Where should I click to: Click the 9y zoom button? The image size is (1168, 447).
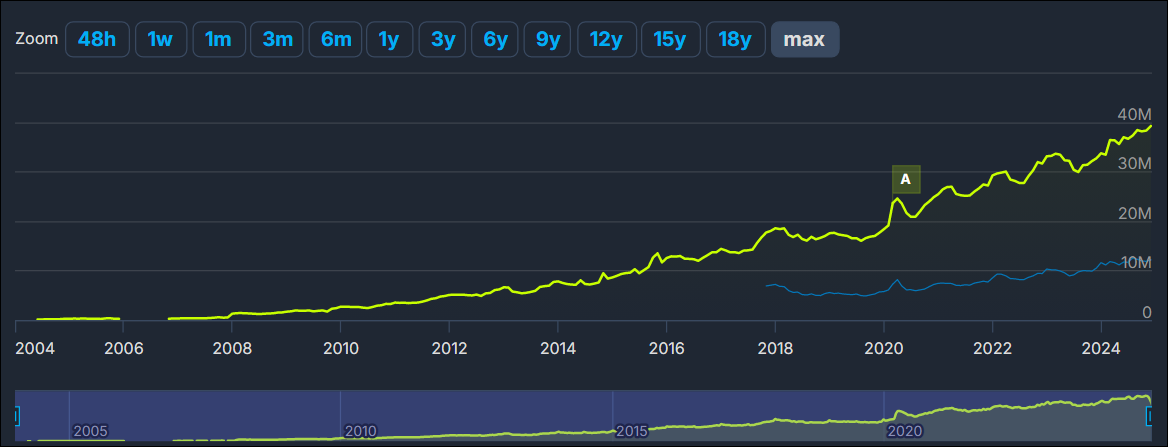pyautogui.click(x=547, y=40)
